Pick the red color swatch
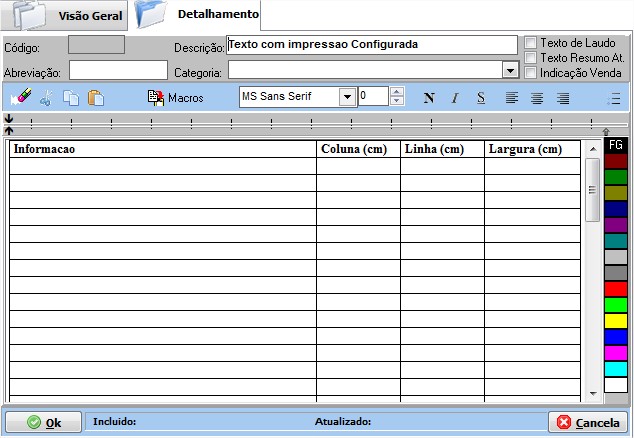The width and height of the screenshot is (634, 438). tap(616, 289)
